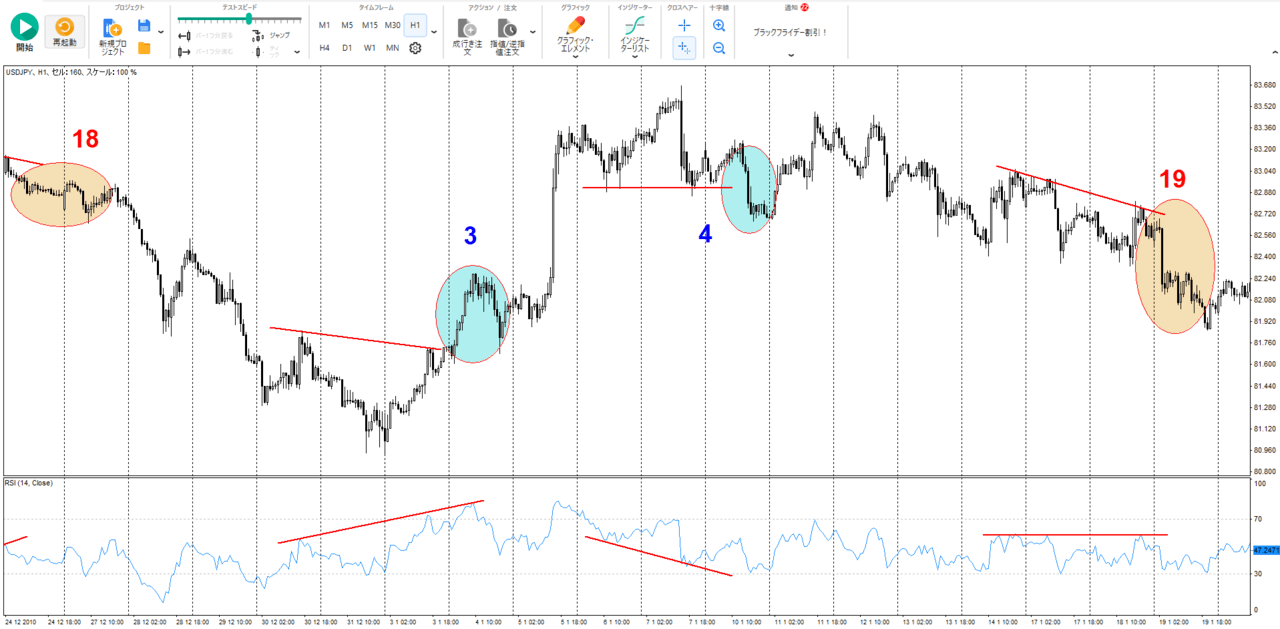Open timeframe settings gear icon
The width and height of the screenshot is (1280, 629).
coord(415,47)
